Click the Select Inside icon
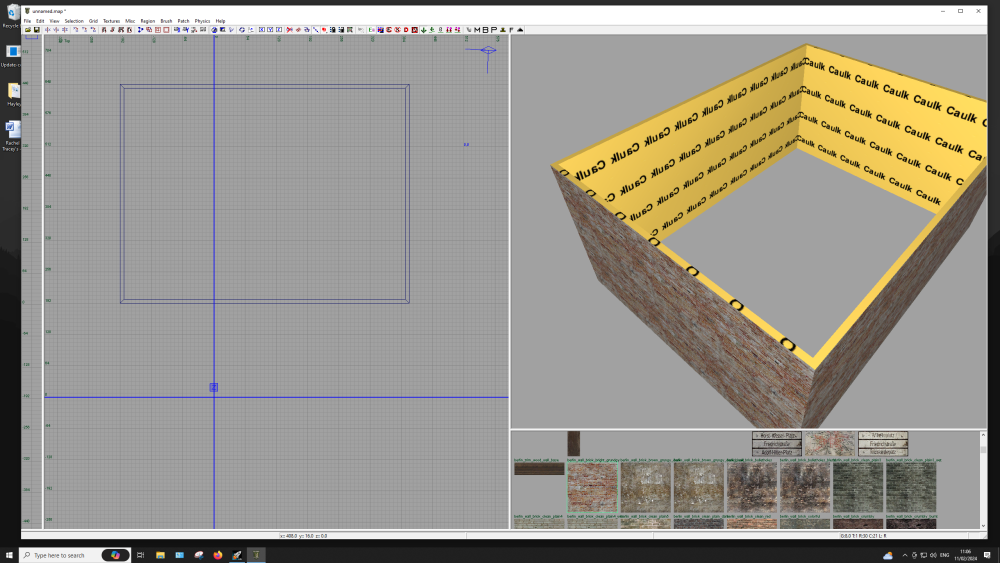The height and width of the screenshot is (563, 1000). tap(129, 29)
